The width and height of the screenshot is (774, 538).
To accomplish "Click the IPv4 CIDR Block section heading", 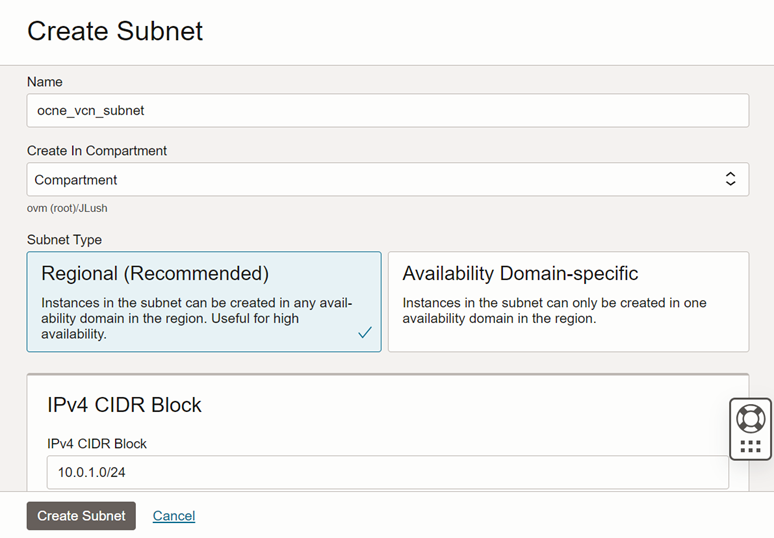I will point(124,405).
